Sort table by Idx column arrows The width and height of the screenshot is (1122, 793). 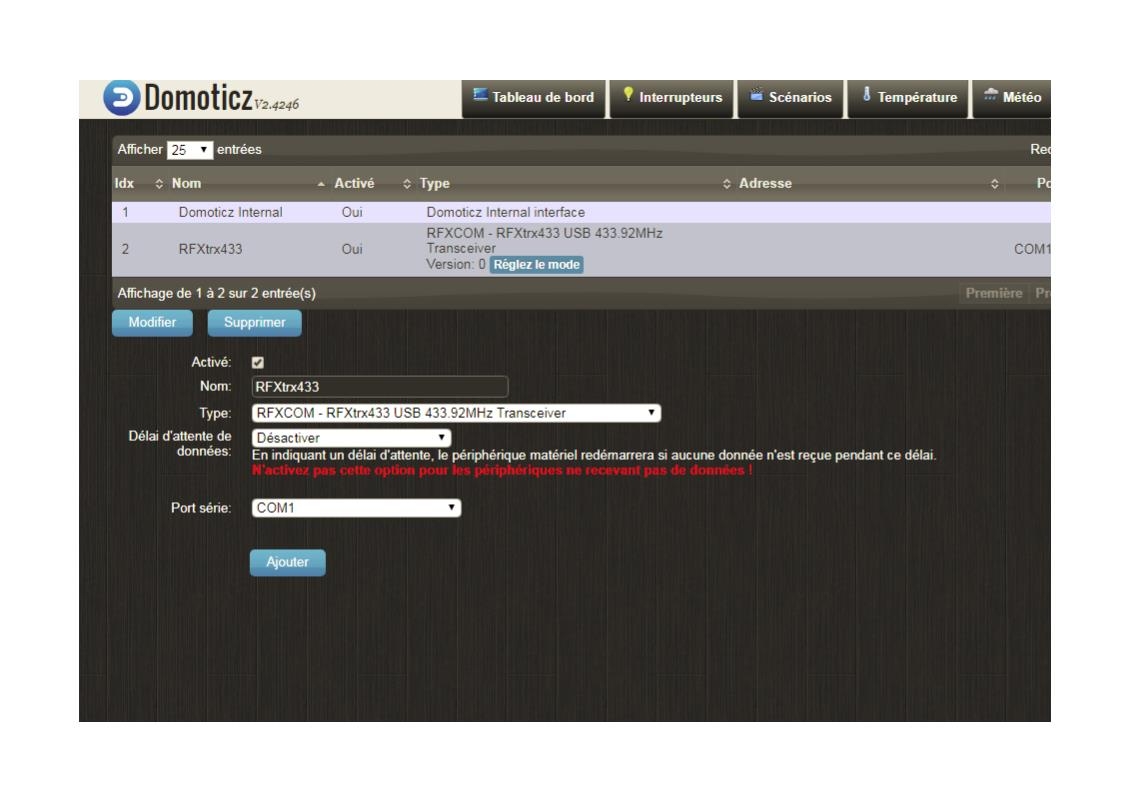(x=159, y=184)
